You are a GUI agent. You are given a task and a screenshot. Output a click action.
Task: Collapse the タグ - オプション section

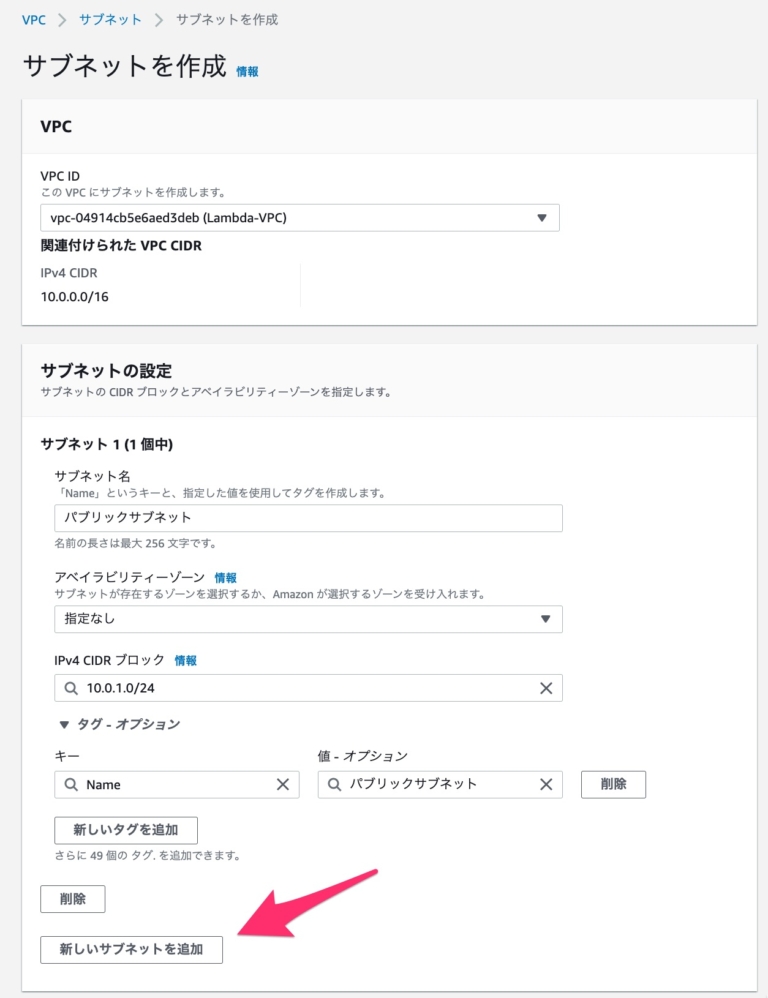119,723
